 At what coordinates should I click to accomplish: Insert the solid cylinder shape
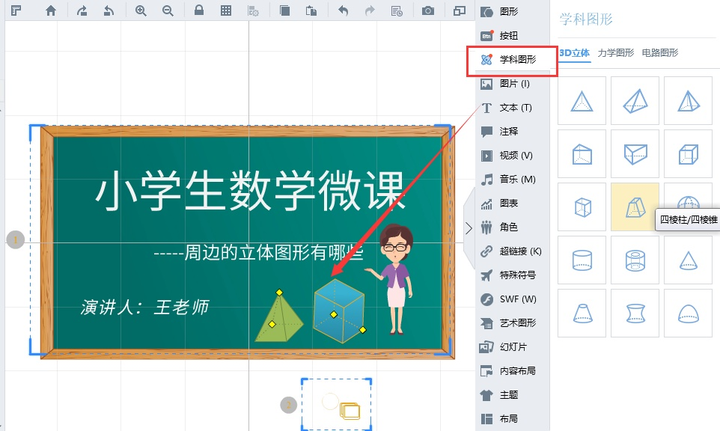click(582, 260)
